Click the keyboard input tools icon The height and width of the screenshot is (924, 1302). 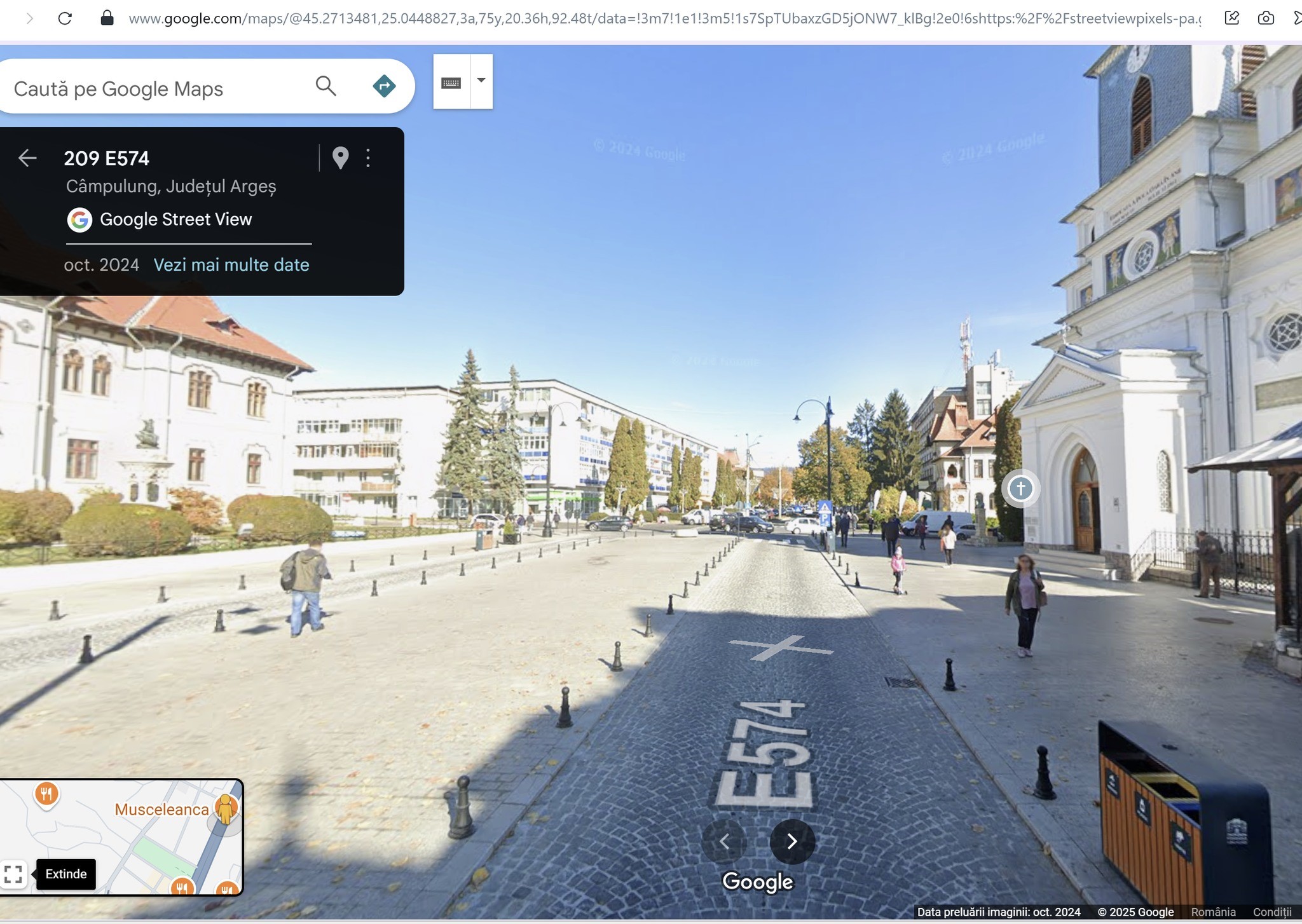451,83
